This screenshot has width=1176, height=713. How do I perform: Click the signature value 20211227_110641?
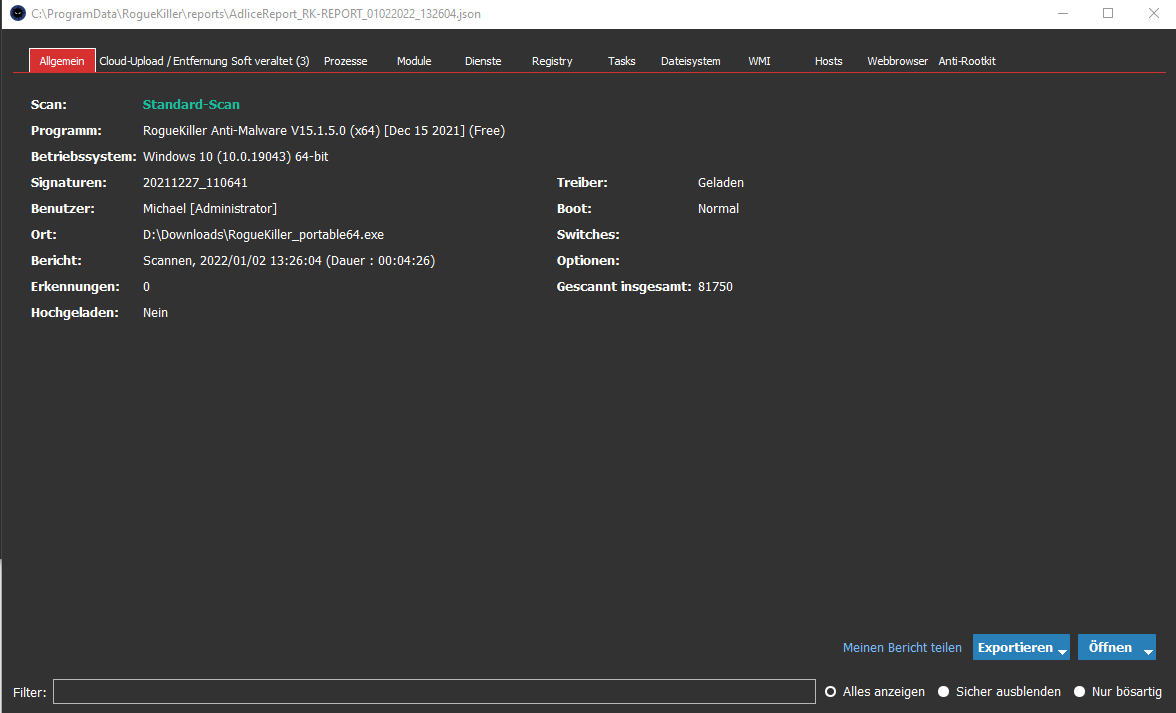click(195, 182)
